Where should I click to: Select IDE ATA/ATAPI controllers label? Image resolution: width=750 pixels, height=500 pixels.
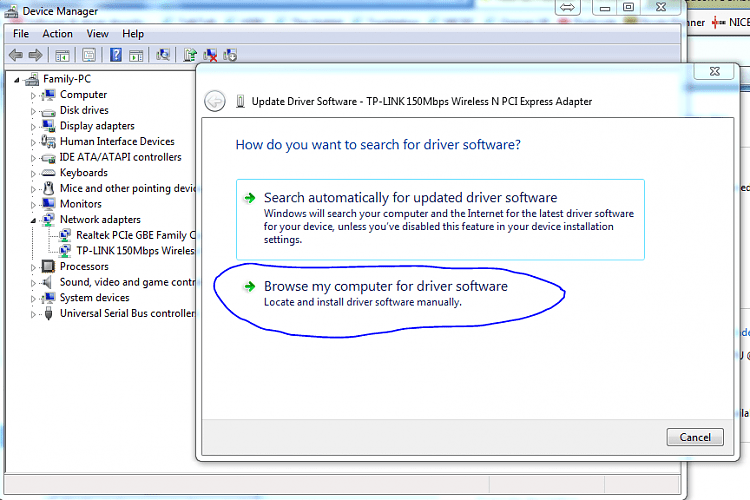coord(121,157)
